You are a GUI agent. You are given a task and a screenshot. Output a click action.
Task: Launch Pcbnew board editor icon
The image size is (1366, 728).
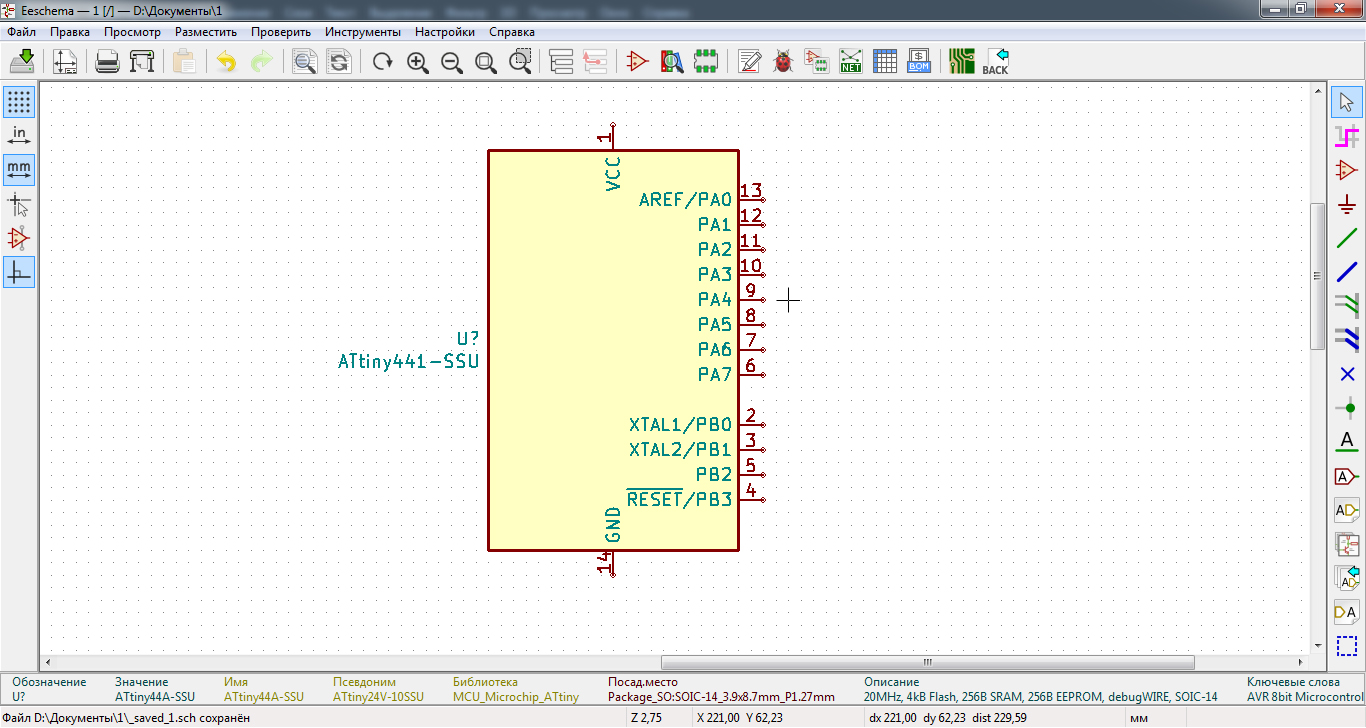tap(962, 62)
